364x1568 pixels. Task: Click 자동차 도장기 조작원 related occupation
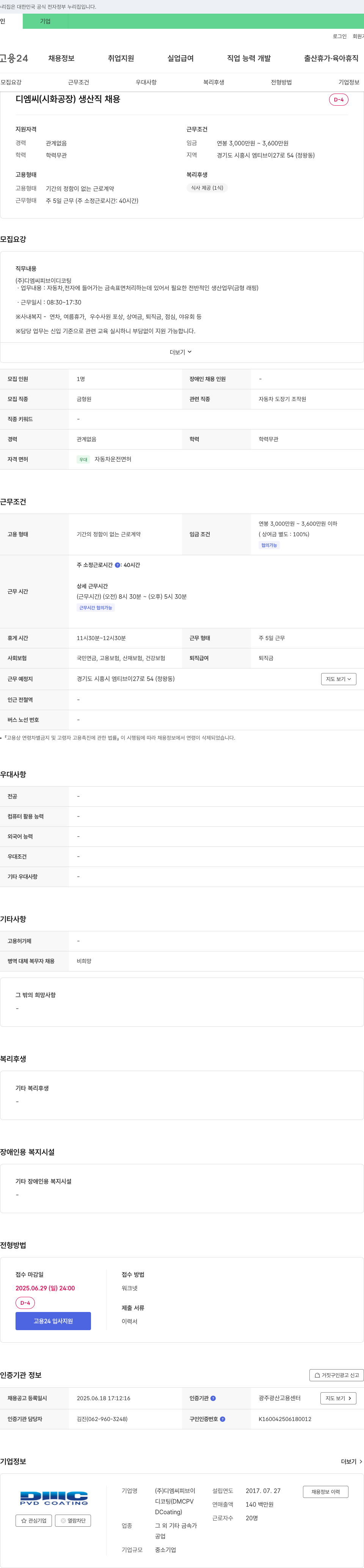(282, 399)
